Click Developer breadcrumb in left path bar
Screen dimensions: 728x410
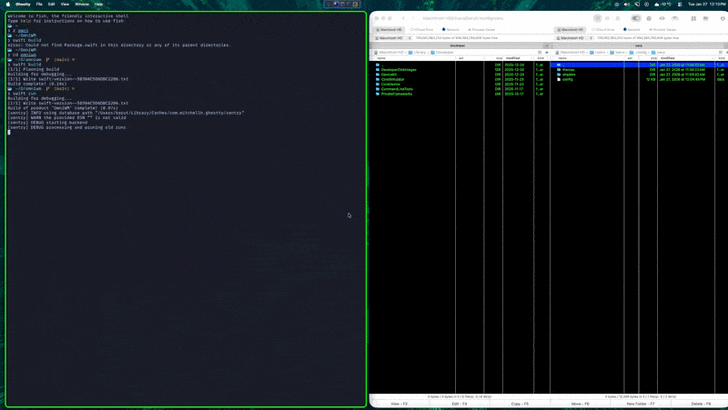pos(444,52)
